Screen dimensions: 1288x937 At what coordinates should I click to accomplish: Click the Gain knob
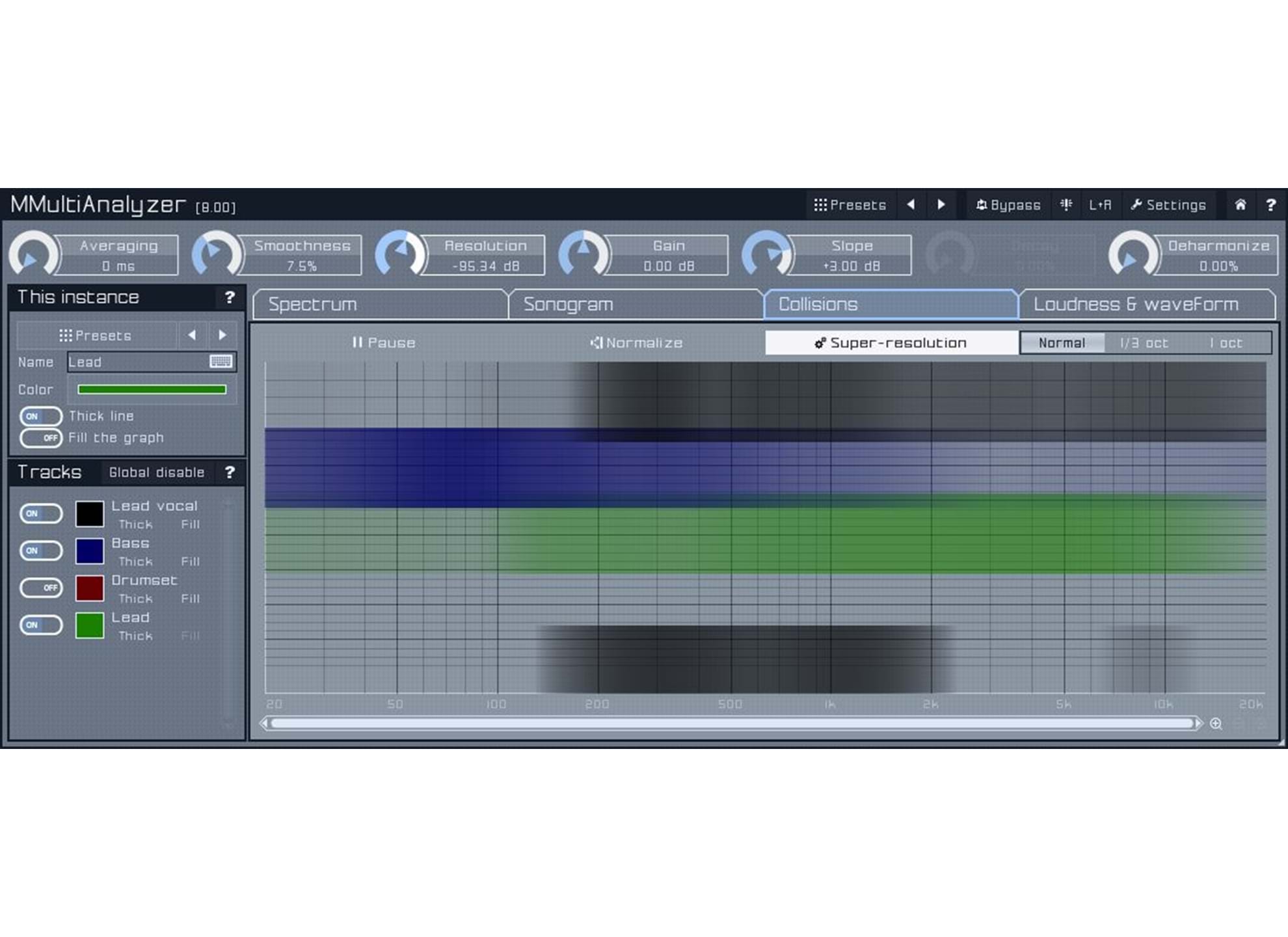584,254
